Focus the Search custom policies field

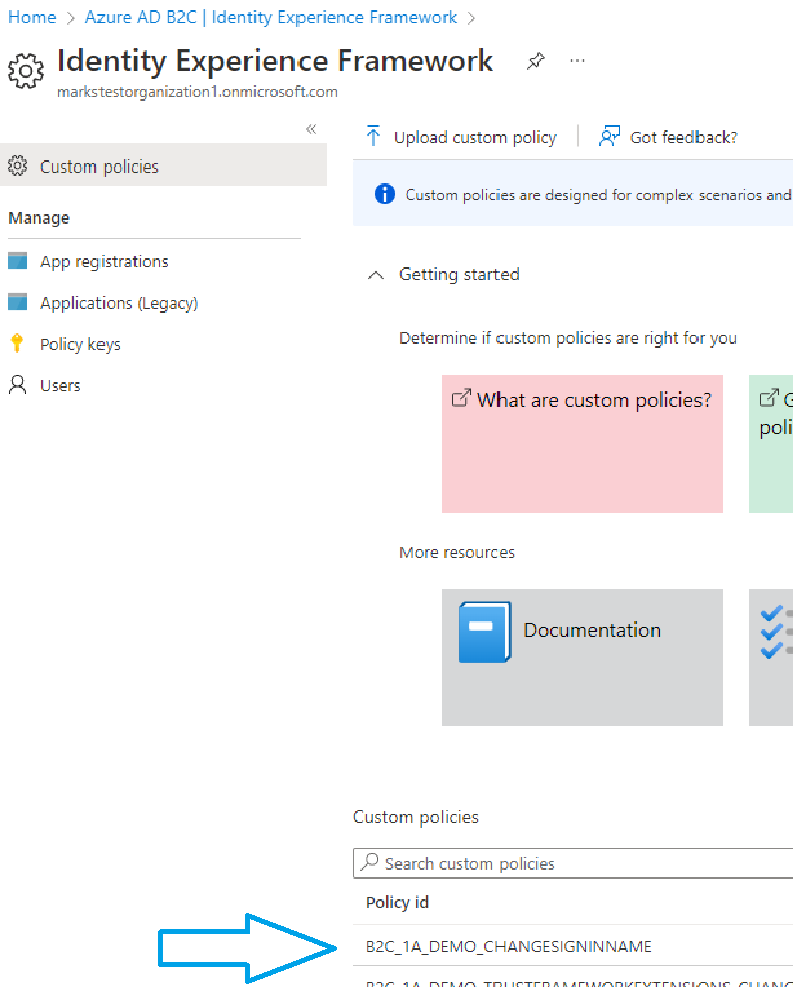tap(573, 863)
